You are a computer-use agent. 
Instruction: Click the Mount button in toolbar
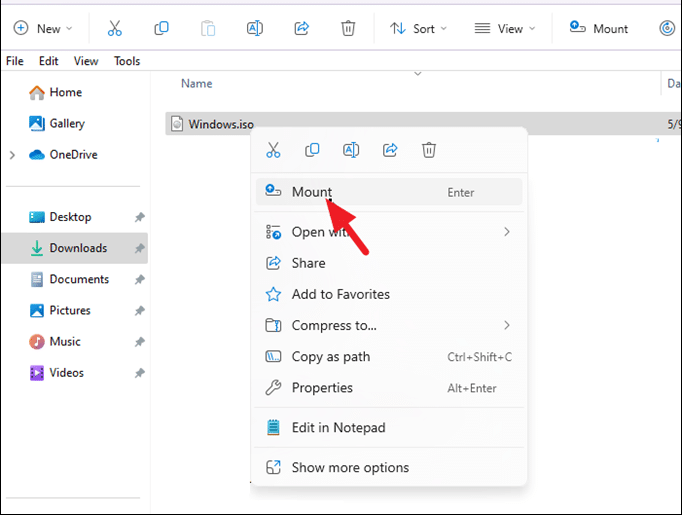click(x=600, y=28)
